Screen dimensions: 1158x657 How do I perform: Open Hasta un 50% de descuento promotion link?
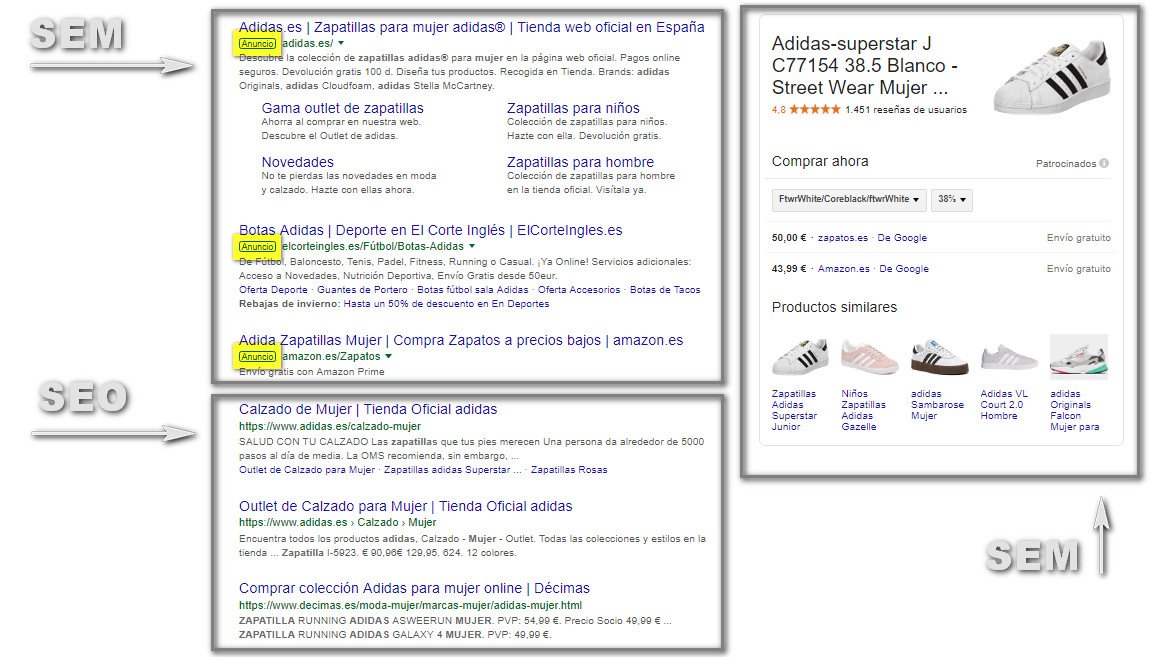pos(446,304)
